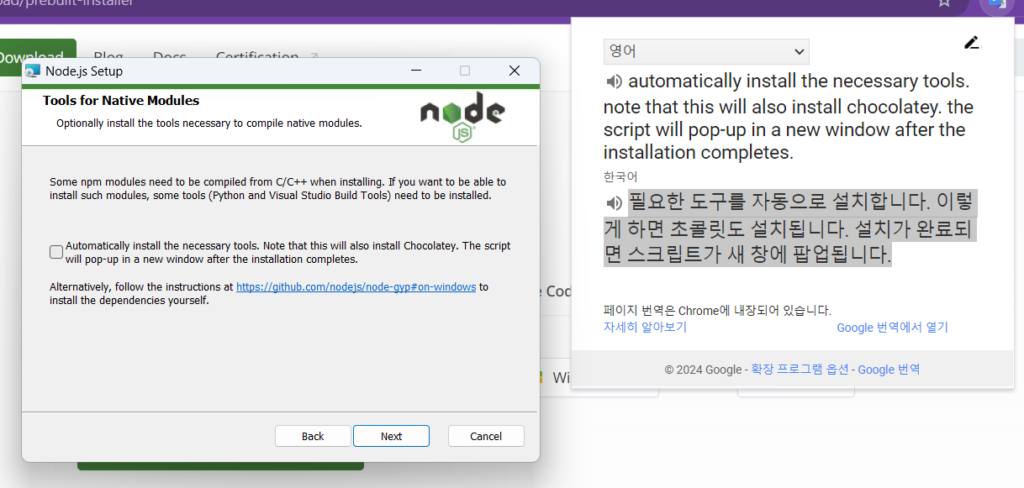
Task: Open the Certification link on the Node.js website
Action: 266,57
